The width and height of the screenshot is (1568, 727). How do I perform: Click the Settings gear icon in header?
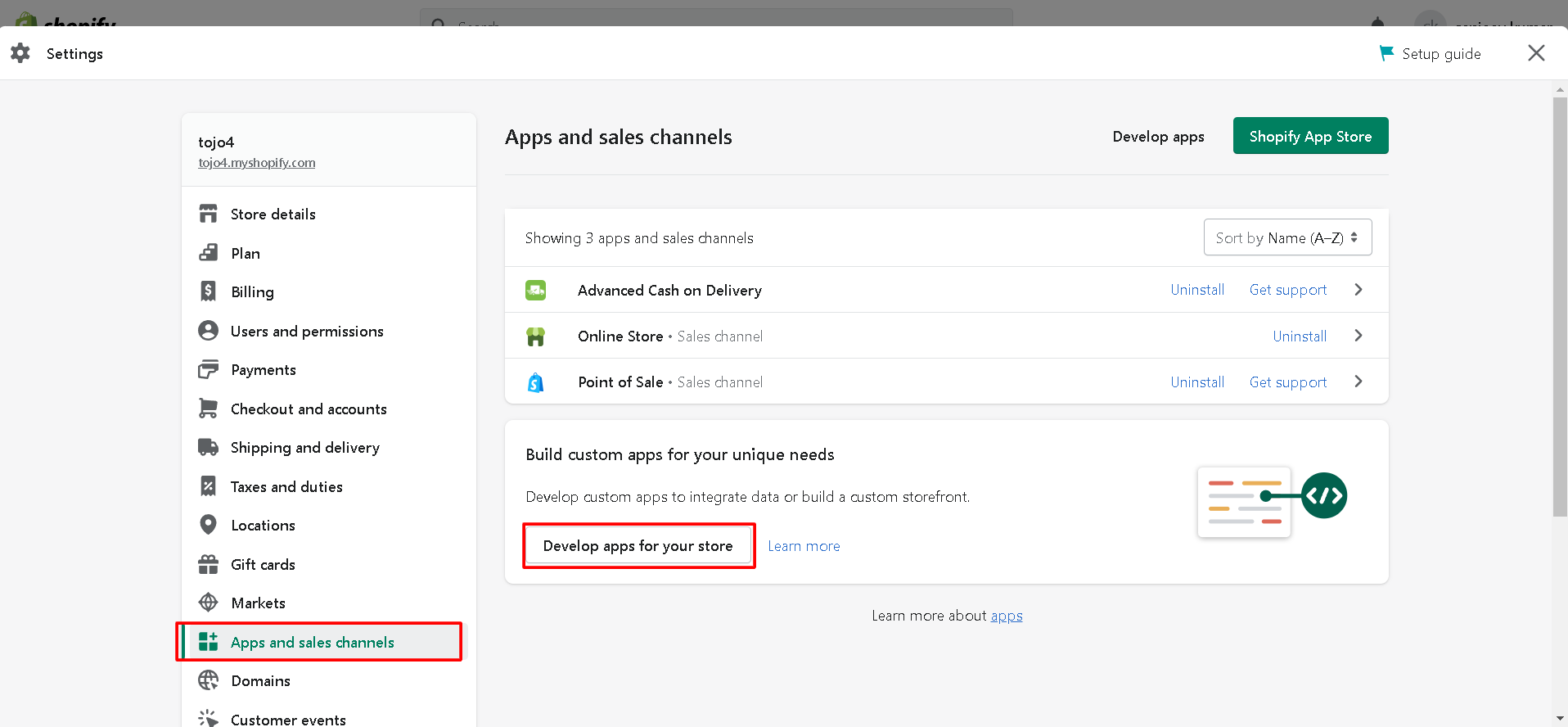point(20,53)
